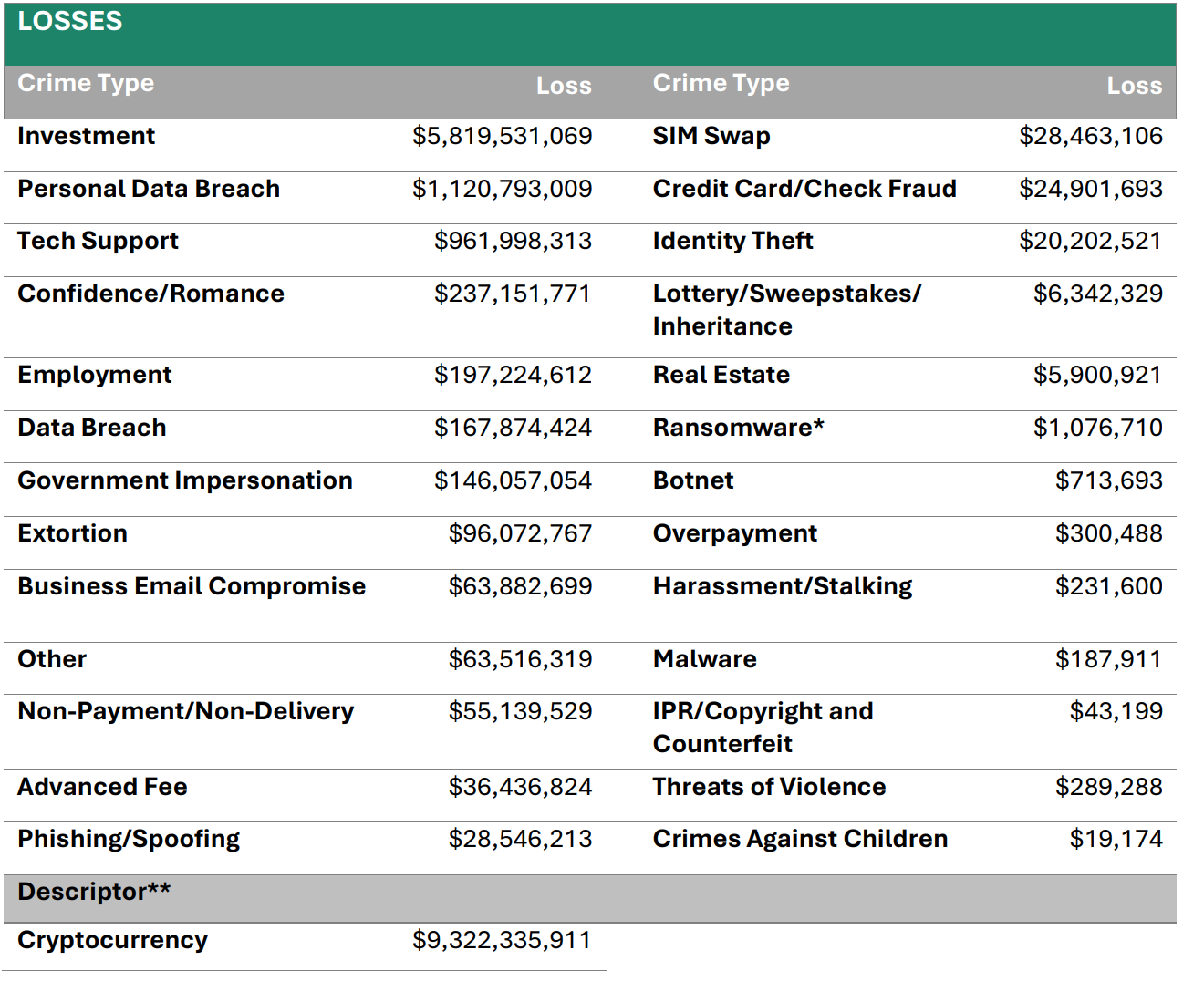
Task: Click the $5,900,921 loss value
Action: [x=1098, y=375]
